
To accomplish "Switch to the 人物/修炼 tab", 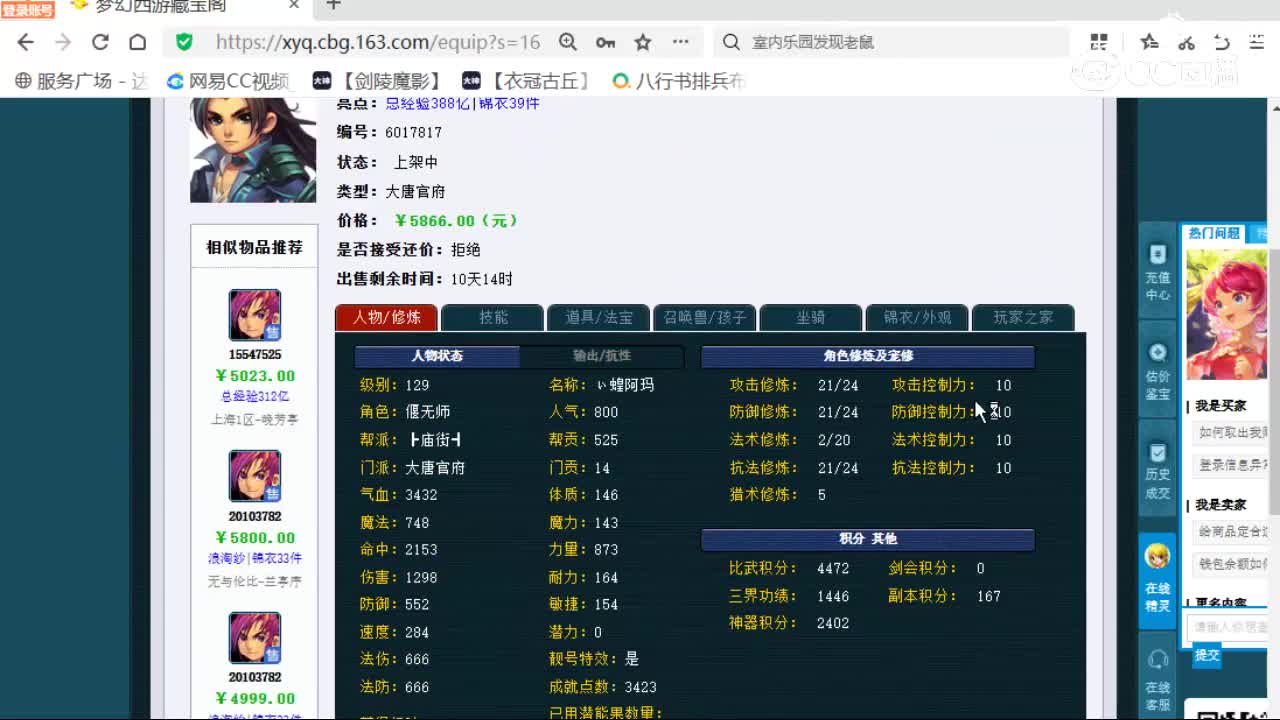I will (386, 317).
